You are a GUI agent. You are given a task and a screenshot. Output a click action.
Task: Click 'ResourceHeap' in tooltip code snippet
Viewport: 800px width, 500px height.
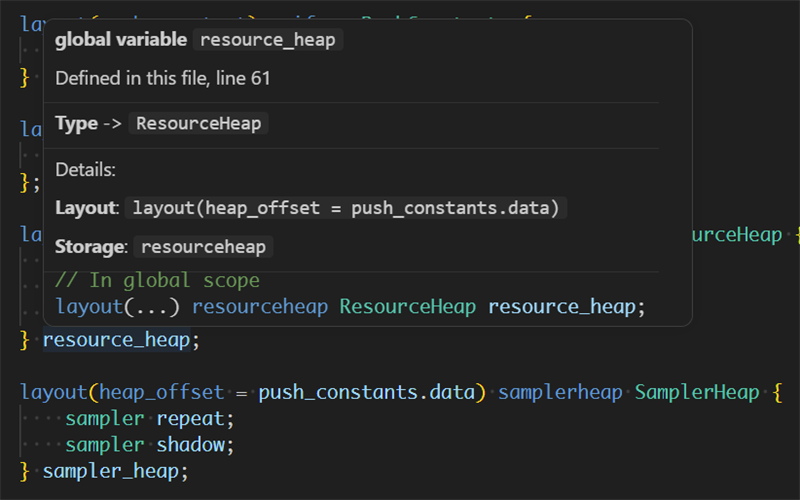(408, 307)
